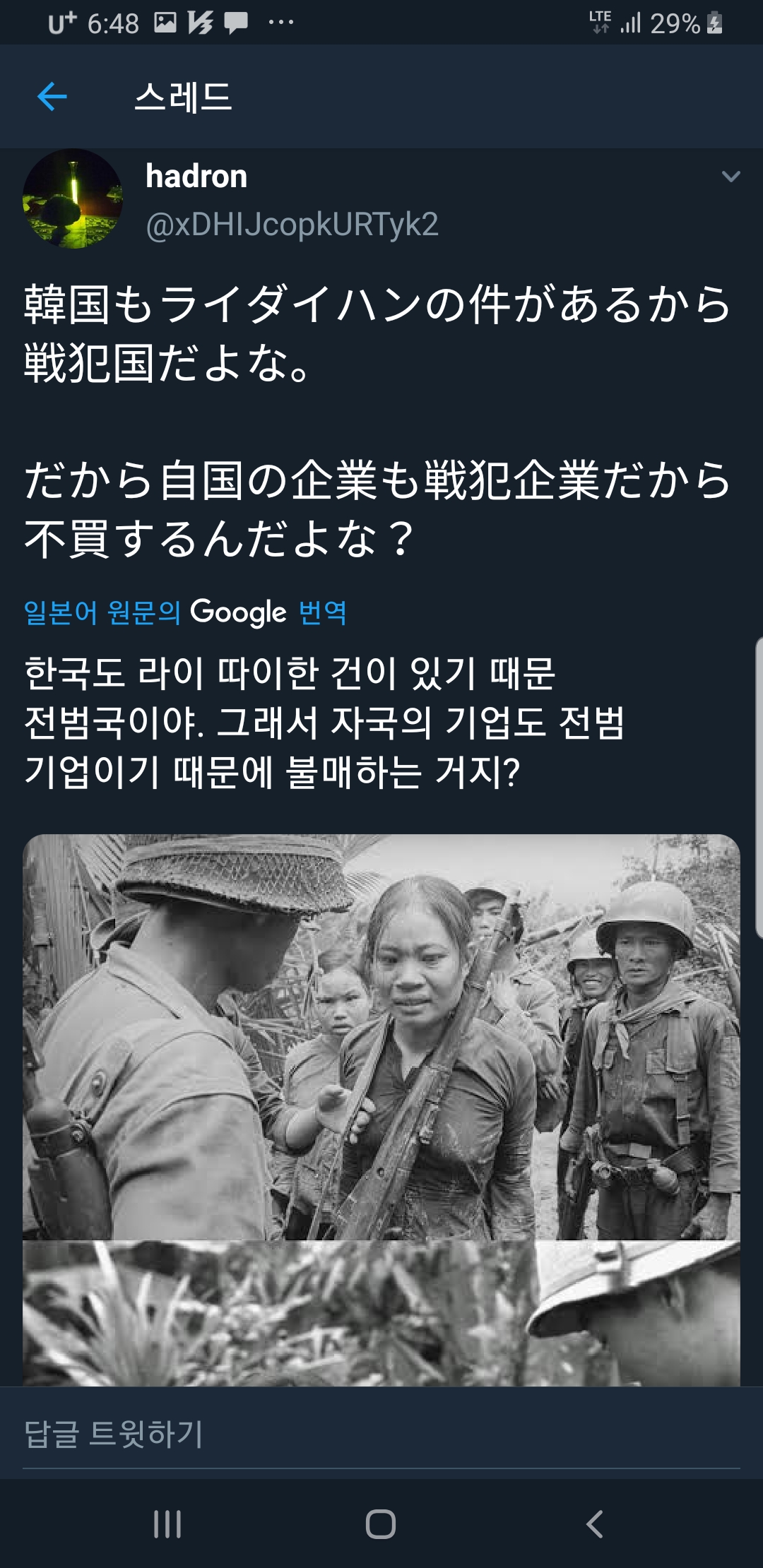Tap the picture notification icon
The image size is (763, 1568).
165,23
